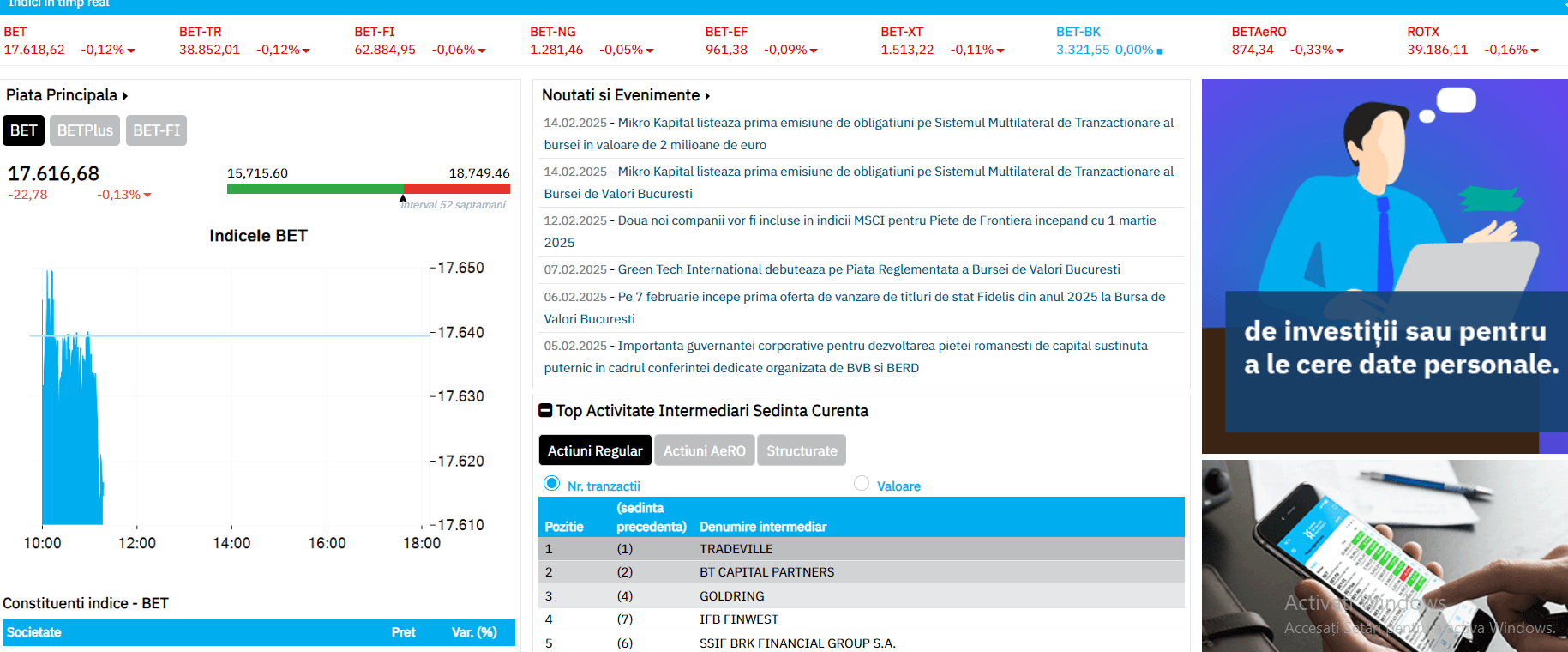Switch to the BET index tab
This screenshot has width=1568, height=652.
[24, 130]
